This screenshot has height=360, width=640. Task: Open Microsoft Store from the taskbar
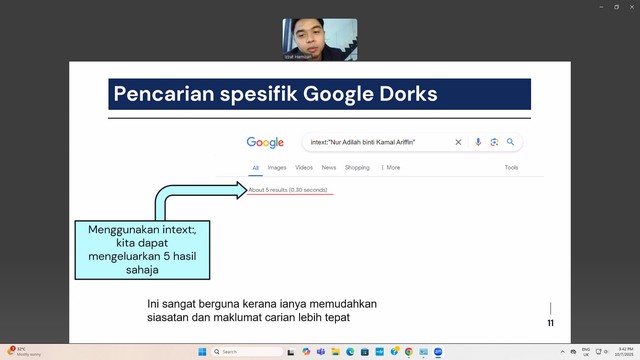pos(365,352)
